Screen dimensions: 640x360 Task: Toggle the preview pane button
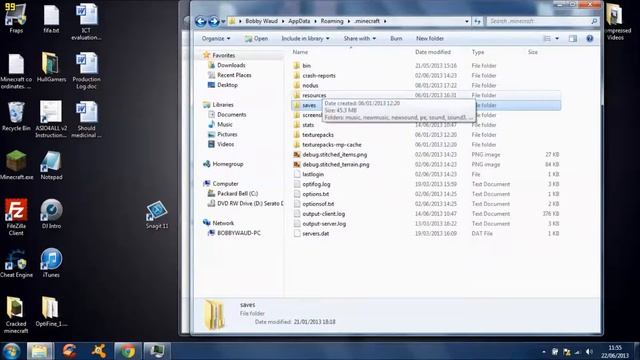573,38
